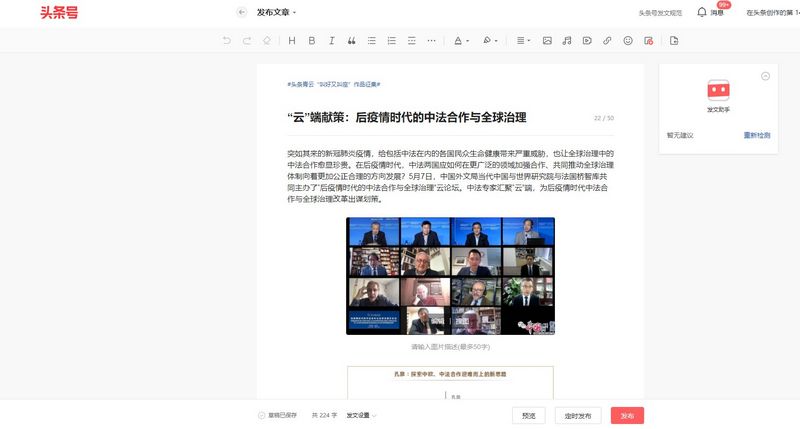Image resolution: width=800 pixels, height=429 pixels.
Task: Click the 暂无建议 text
Action: click(680, 135)
